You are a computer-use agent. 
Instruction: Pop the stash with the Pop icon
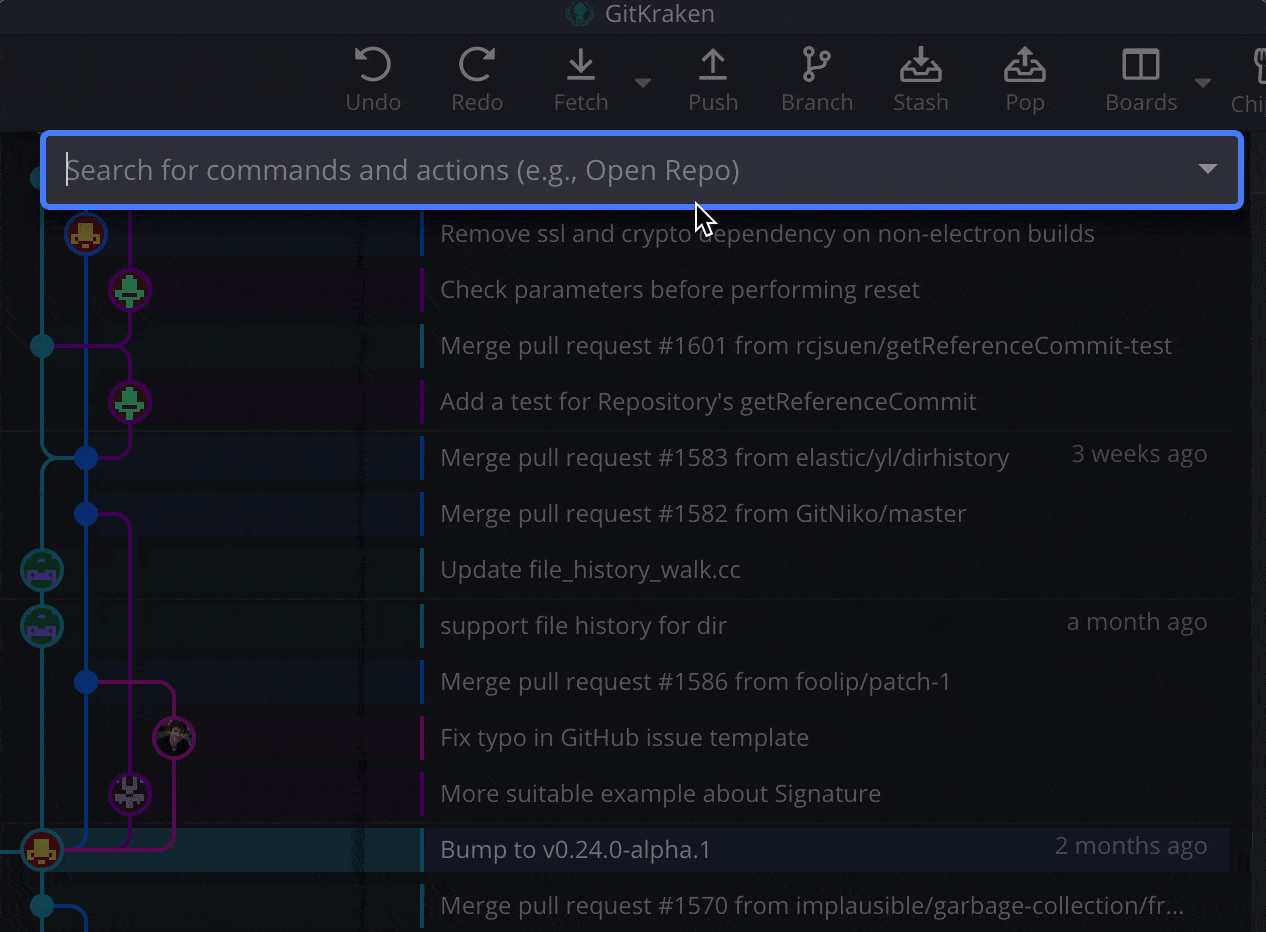point(1024,66)
